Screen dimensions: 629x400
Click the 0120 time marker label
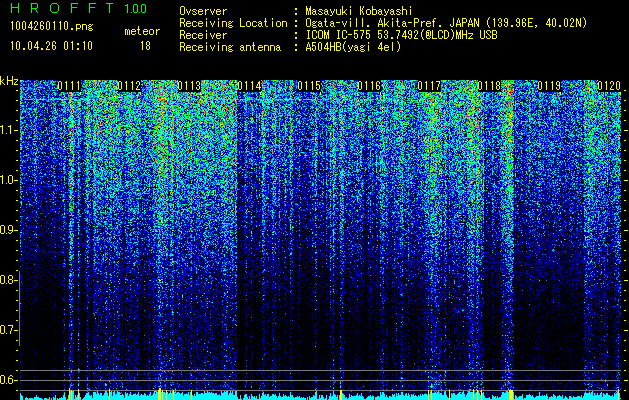[609, 86]
